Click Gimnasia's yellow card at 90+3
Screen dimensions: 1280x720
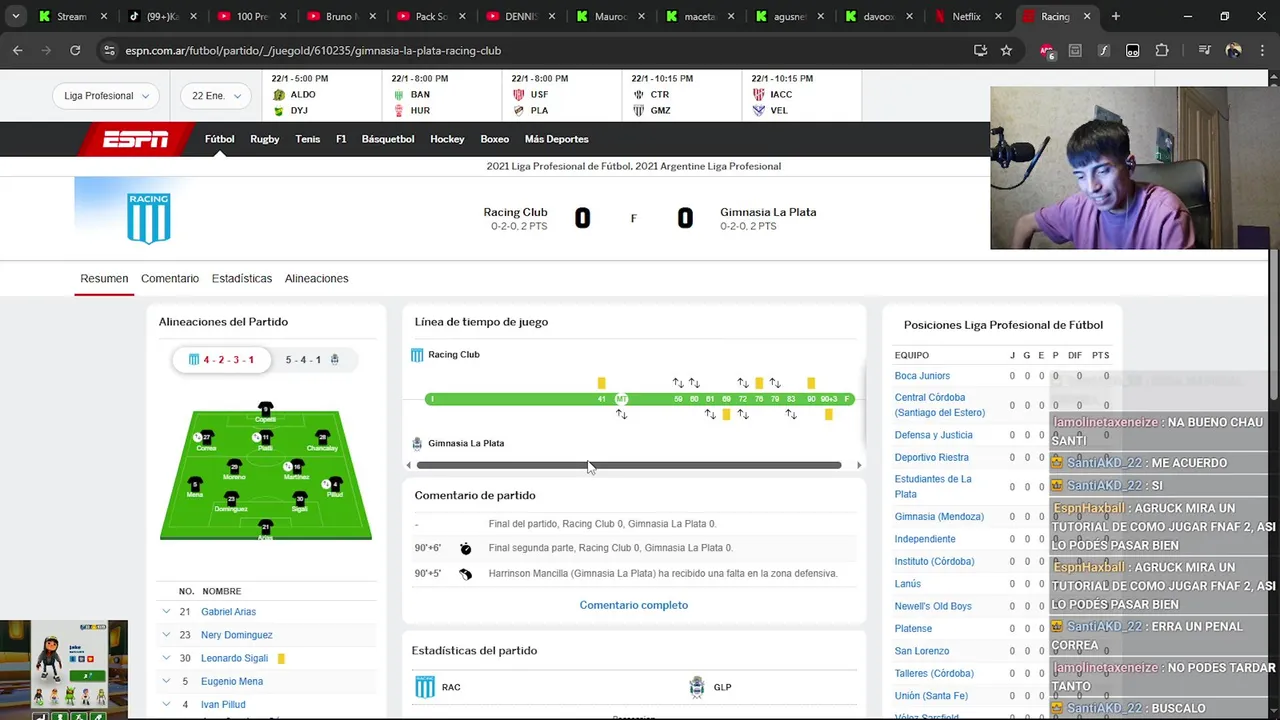pos(828,414)
